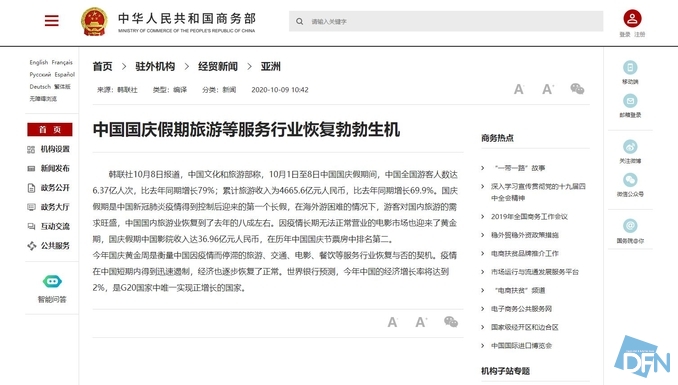Open the mailbox login icon
Screen dimensions: 678x385
630,101
